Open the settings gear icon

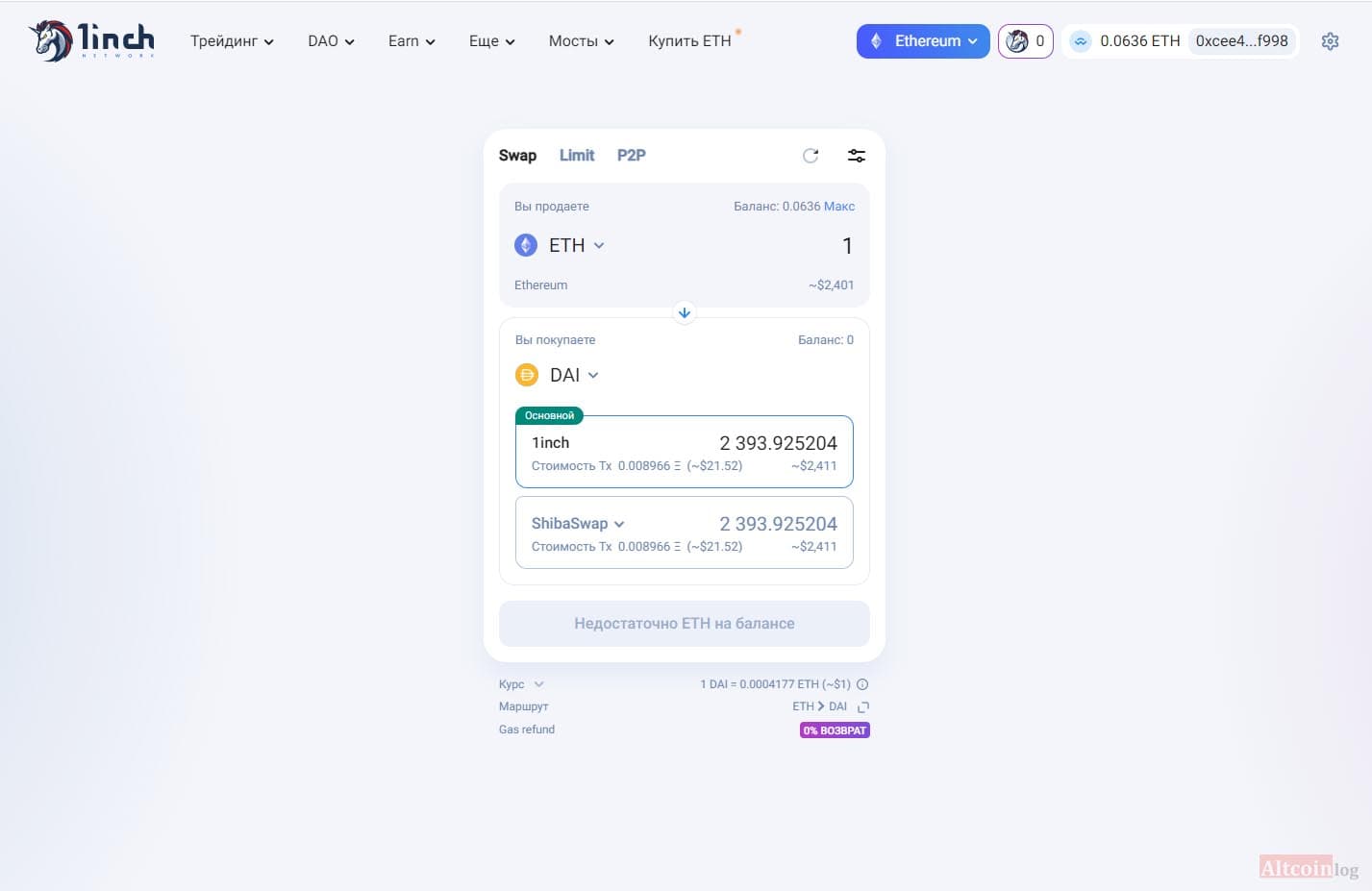point(1330,41)
